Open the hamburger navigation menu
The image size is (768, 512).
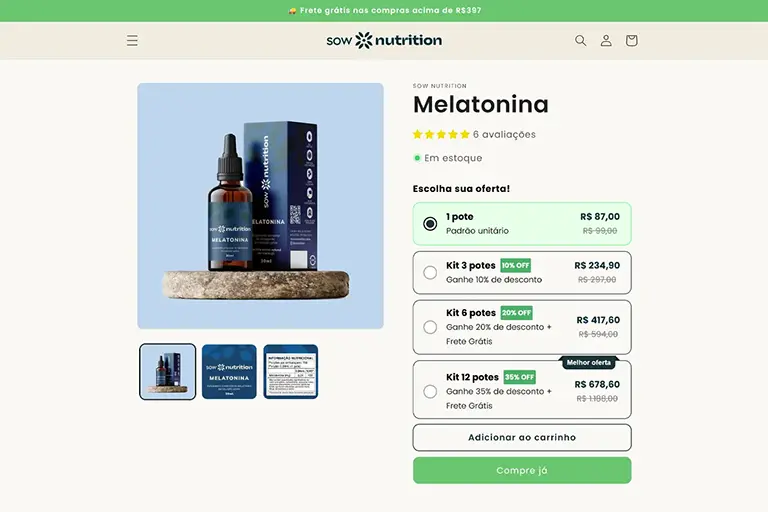coord(132,40)
